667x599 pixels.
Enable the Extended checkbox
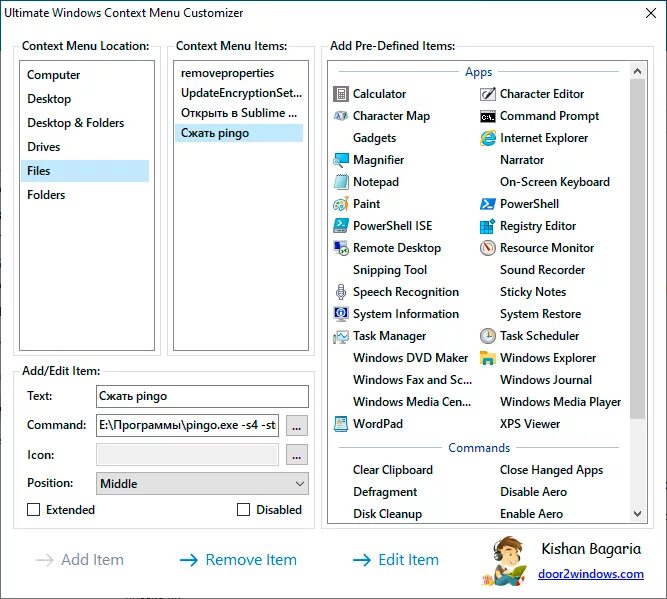coord(34,510)
